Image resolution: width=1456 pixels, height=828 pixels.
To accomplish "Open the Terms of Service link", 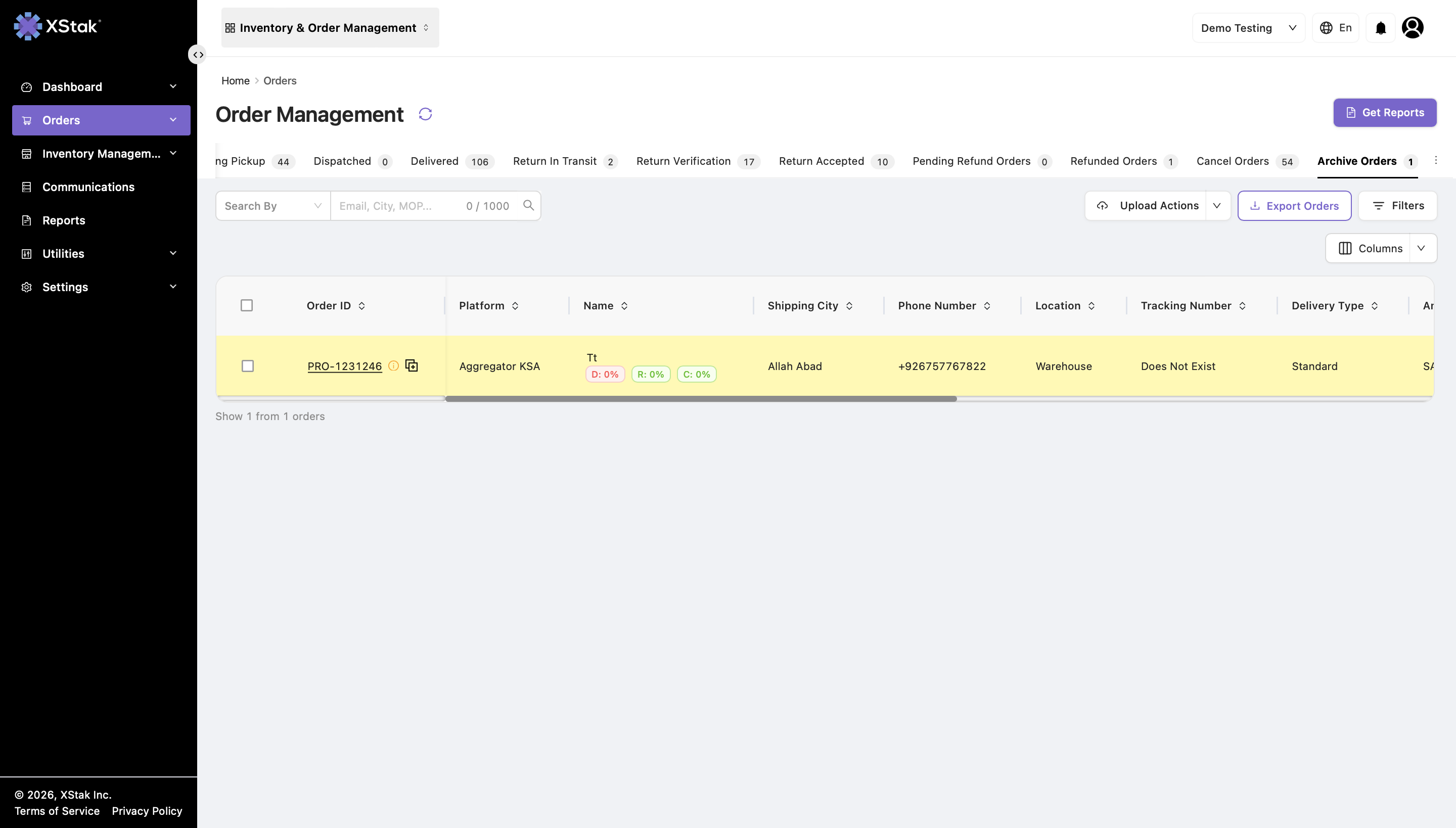I will 57,811.
